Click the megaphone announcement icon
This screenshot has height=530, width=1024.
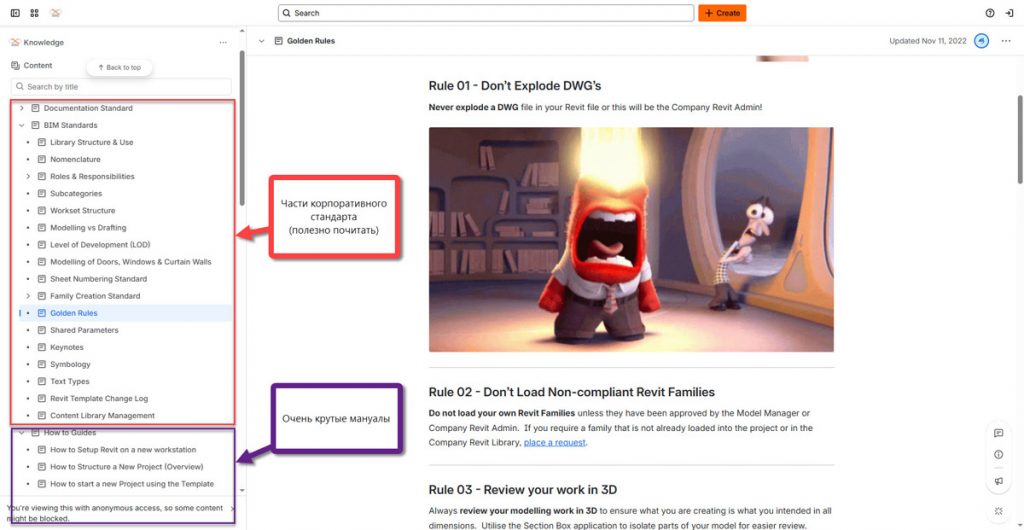(998, 481)
